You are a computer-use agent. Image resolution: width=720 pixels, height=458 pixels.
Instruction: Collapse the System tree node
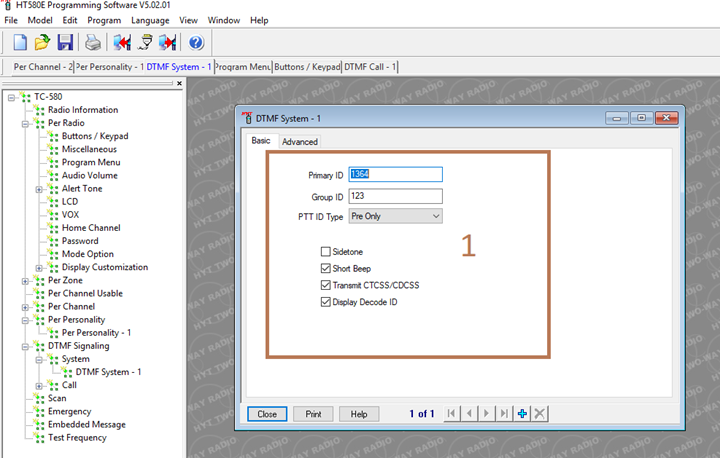point(39,360)
